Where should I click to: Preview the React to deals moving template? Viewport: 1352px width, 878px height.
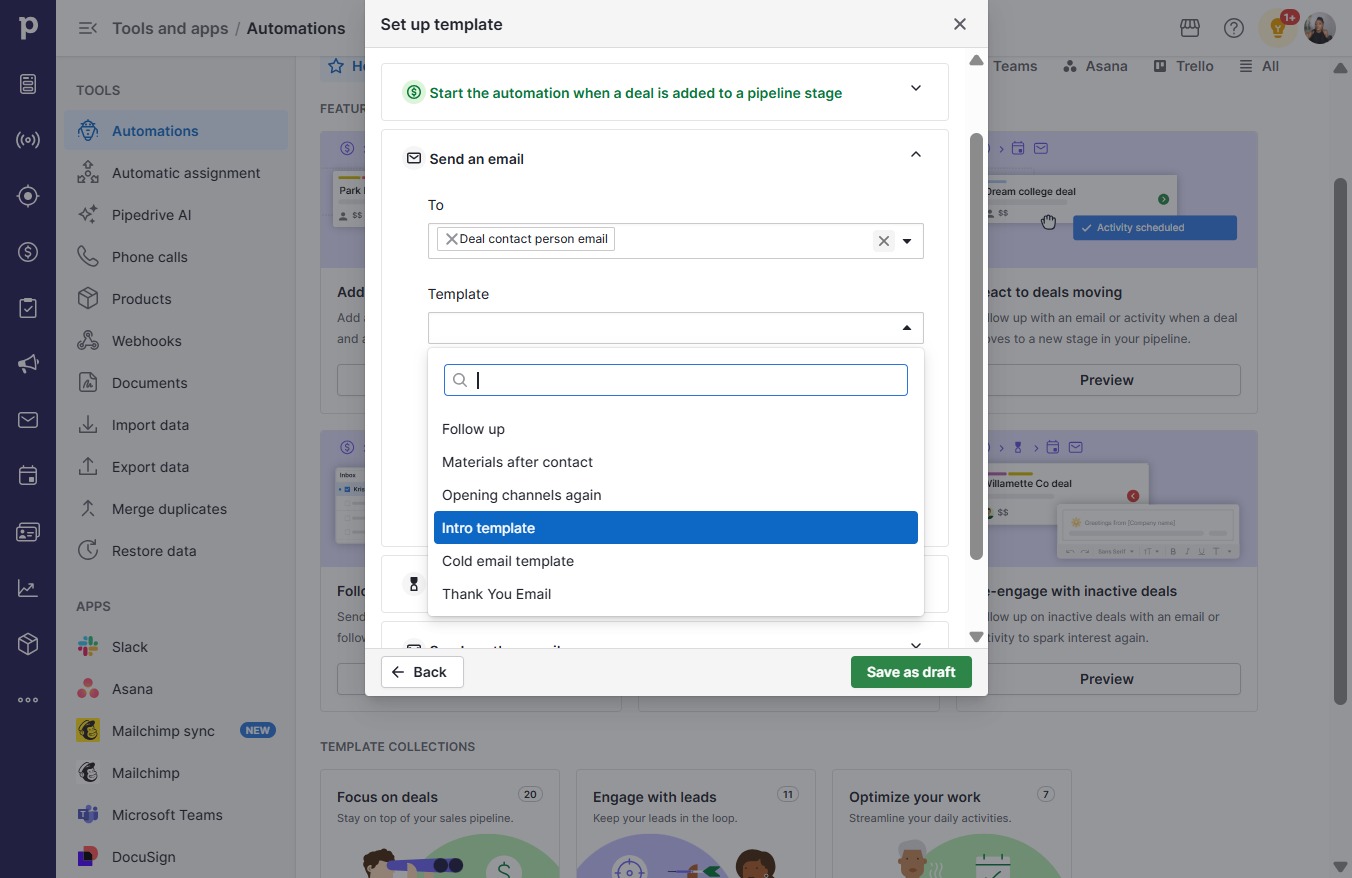click(x=1107, y=380)
